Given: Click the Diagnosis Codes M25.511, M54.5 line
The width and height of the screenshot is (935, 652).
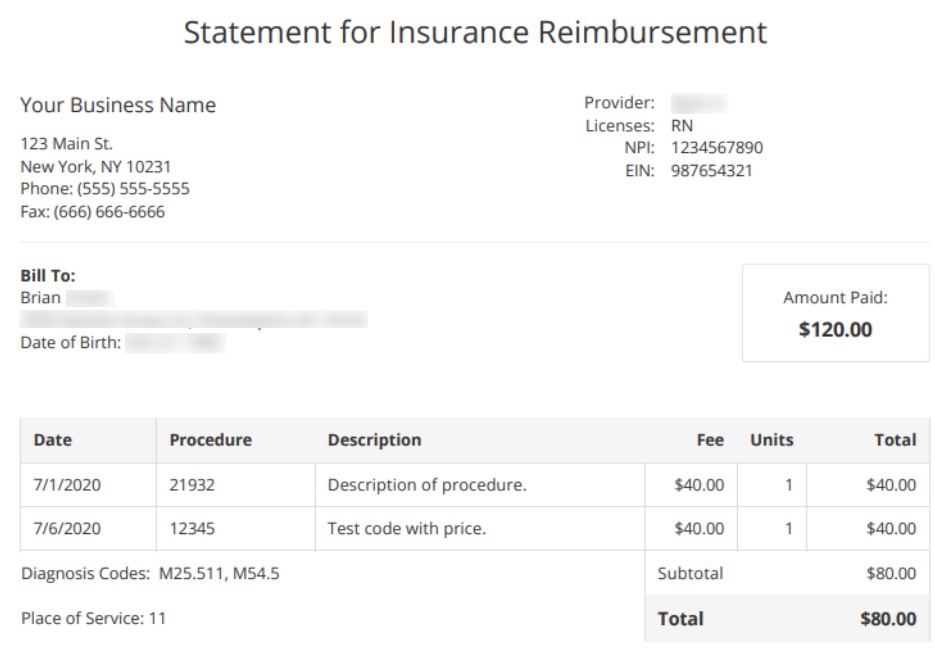Looking at the screenshot, I should 150,574.
